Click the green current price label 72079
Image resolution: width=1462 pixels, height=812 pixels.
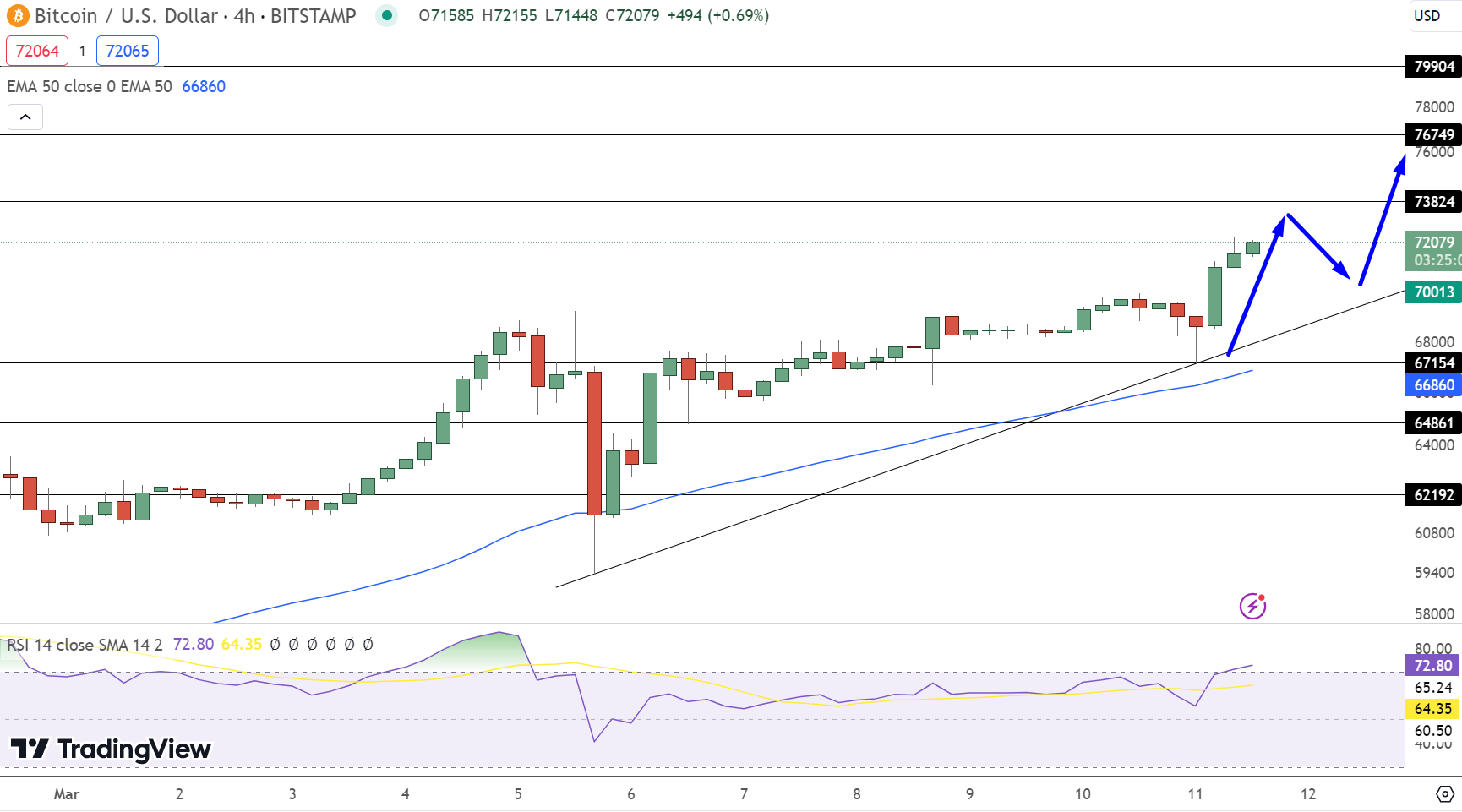(x=1432, y=243)
